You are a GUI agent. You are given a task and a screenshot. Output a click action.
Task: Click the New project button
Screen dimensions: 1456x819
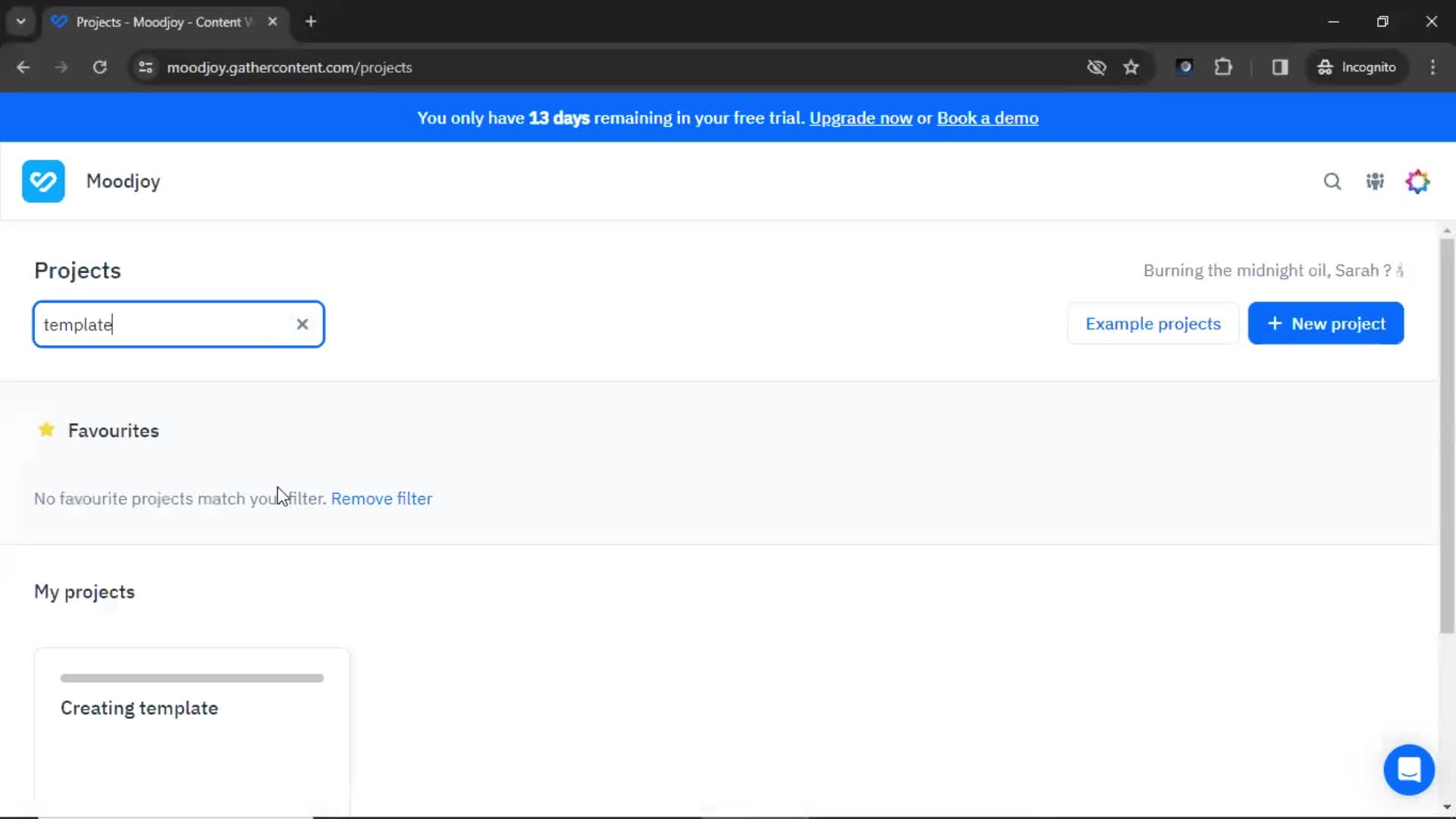tap(1326, 323)
